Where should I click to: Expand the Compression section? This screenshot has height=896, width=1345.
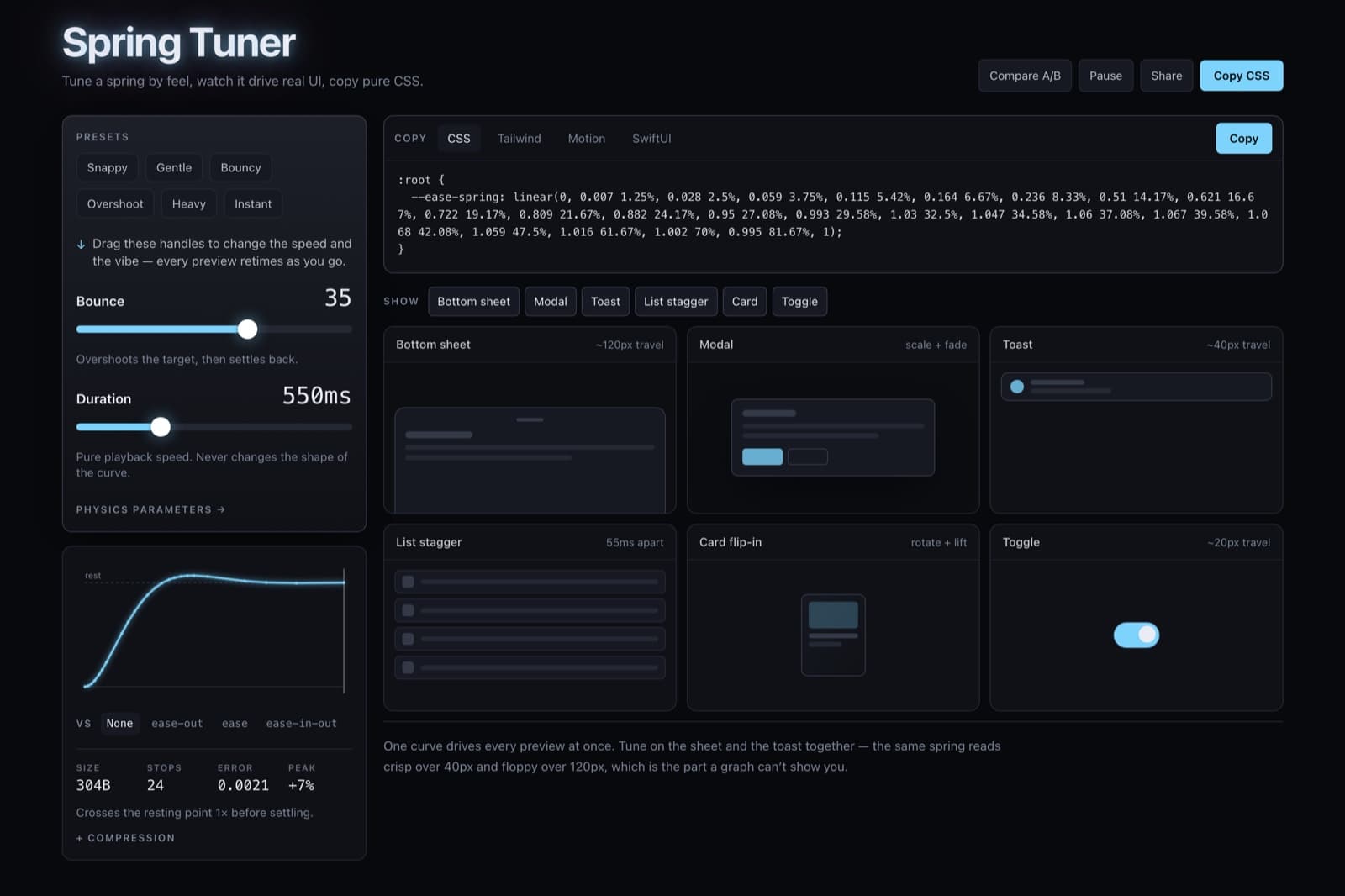(x=125, y=838)
